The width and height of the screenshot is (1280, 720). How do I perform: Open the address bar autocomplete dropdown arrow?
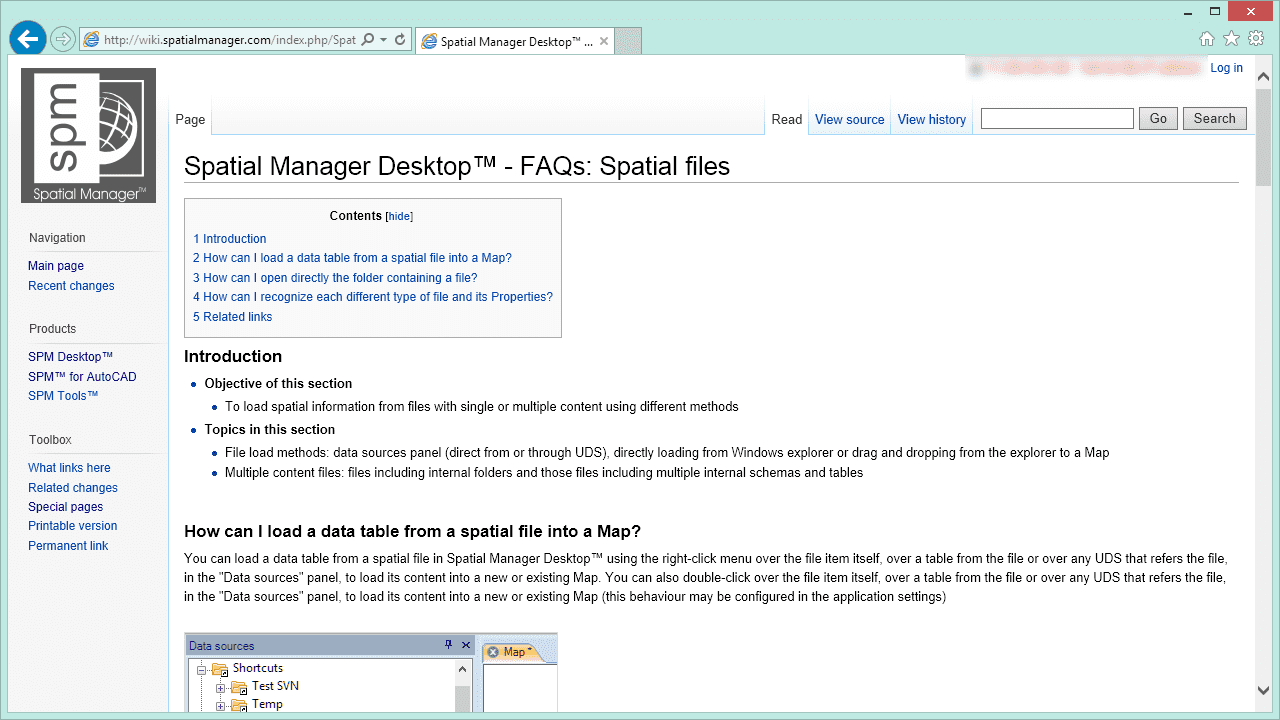(384, 40)
